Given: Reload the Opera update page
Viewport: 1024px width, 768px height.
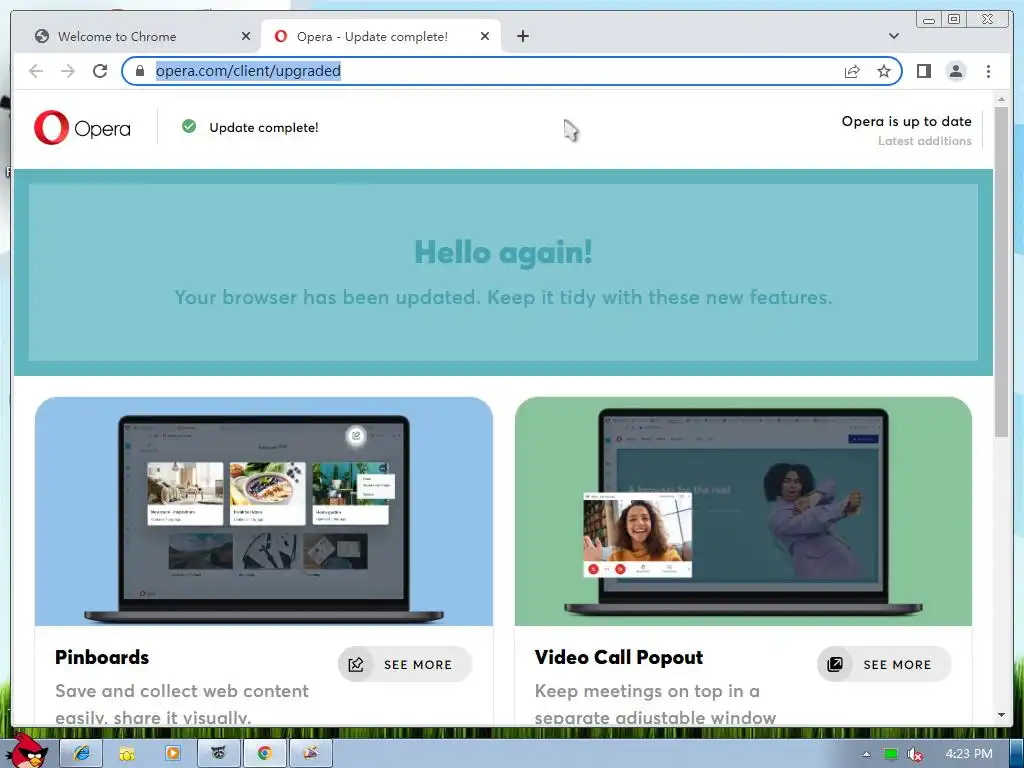Looking at the screenshot, I should tap(100, 71).
